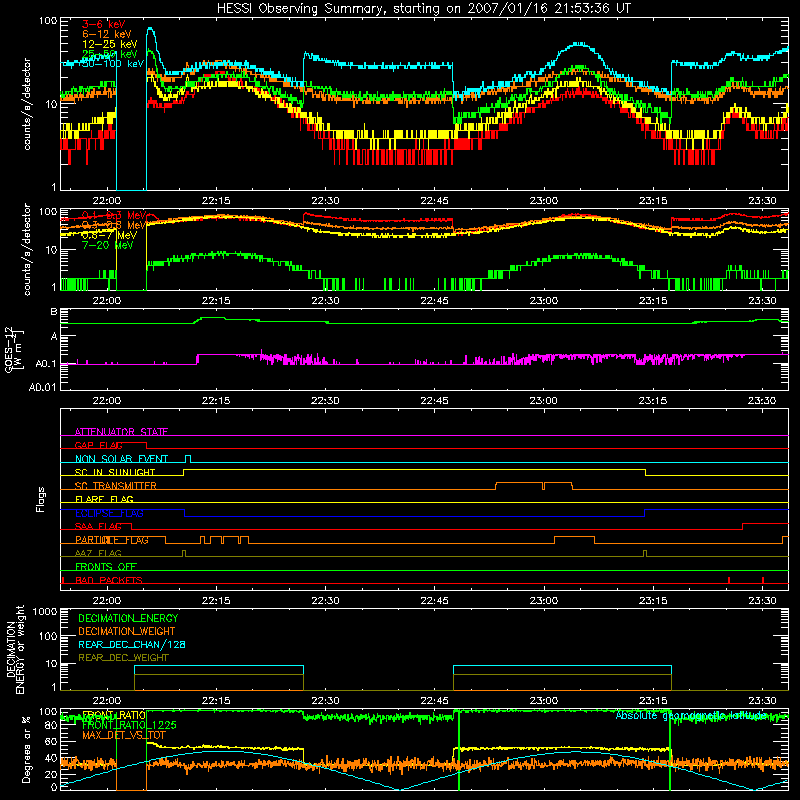The height and width of the screenshot is (800, 800).
Task: Click the BAD_PACKETS flag label
Action: (109, 580)
